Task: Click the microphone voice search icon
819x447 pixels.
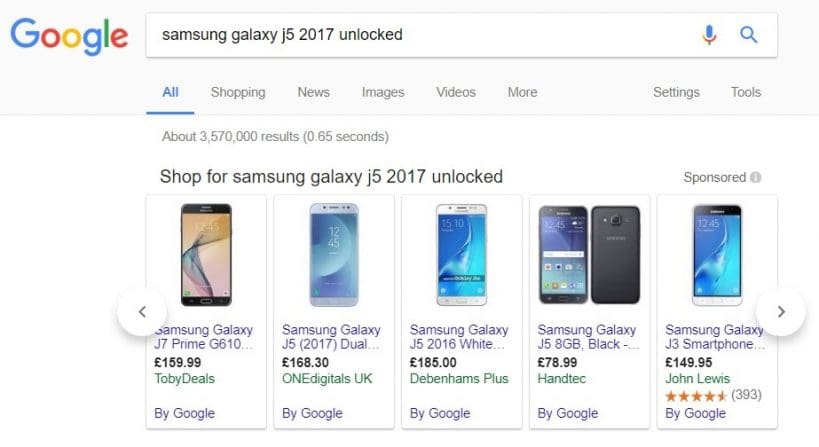Action: pyautogui.click(x=709, y=35)
